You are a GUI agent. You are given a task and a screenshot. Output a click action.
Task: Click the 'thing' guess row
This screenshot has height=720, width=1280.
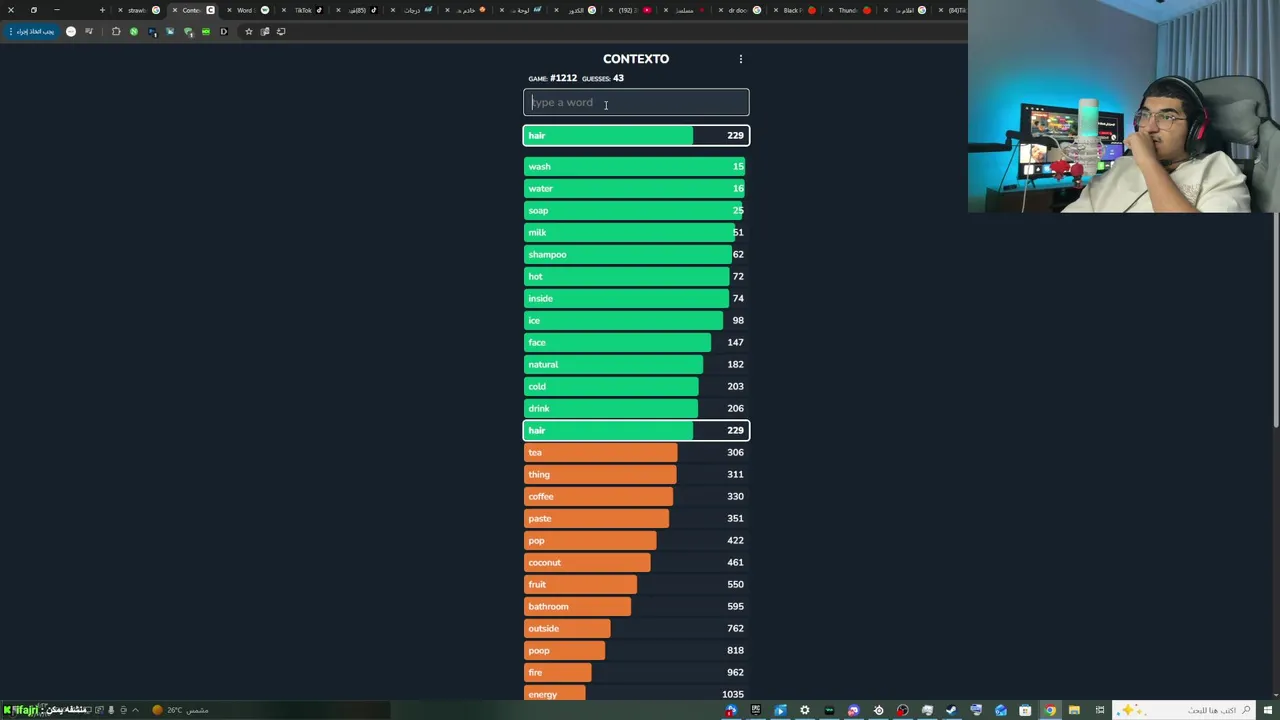pos(636,474)
